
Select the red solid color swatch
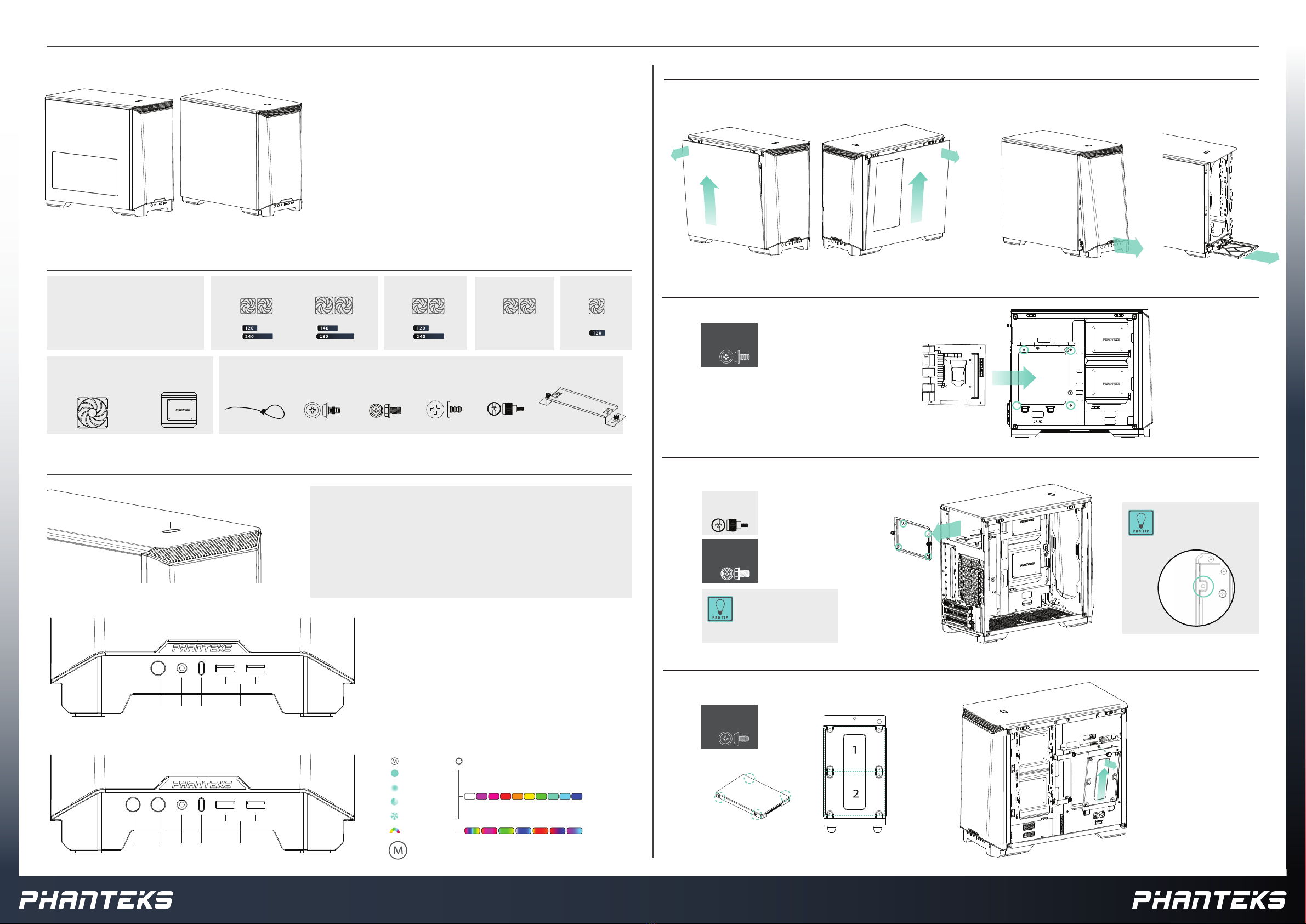tap(505, 797)
